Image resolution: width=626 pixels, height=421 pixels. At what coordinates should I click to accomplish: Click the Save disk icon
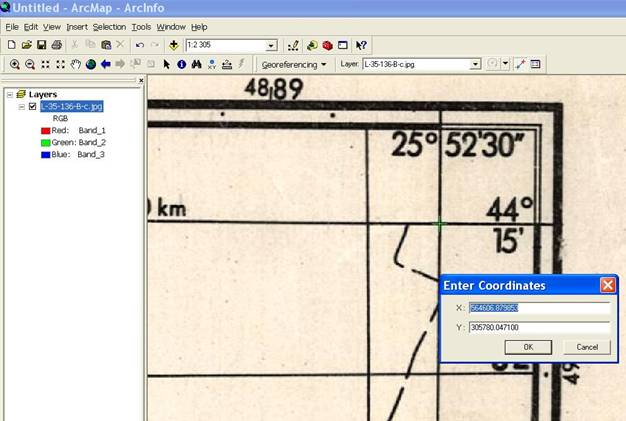pos(42,45)
